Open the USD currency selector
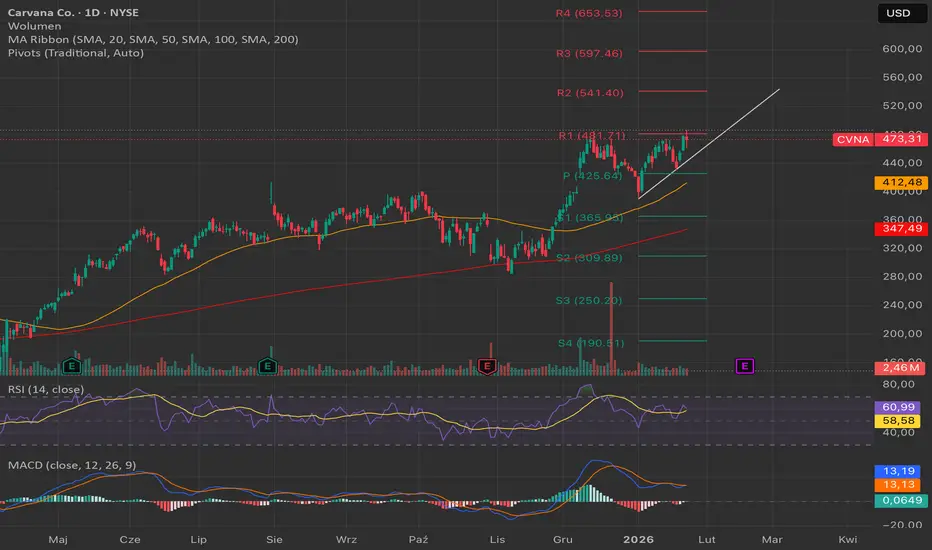The width and height of the screenshot is (932, 550). point(900,14)
